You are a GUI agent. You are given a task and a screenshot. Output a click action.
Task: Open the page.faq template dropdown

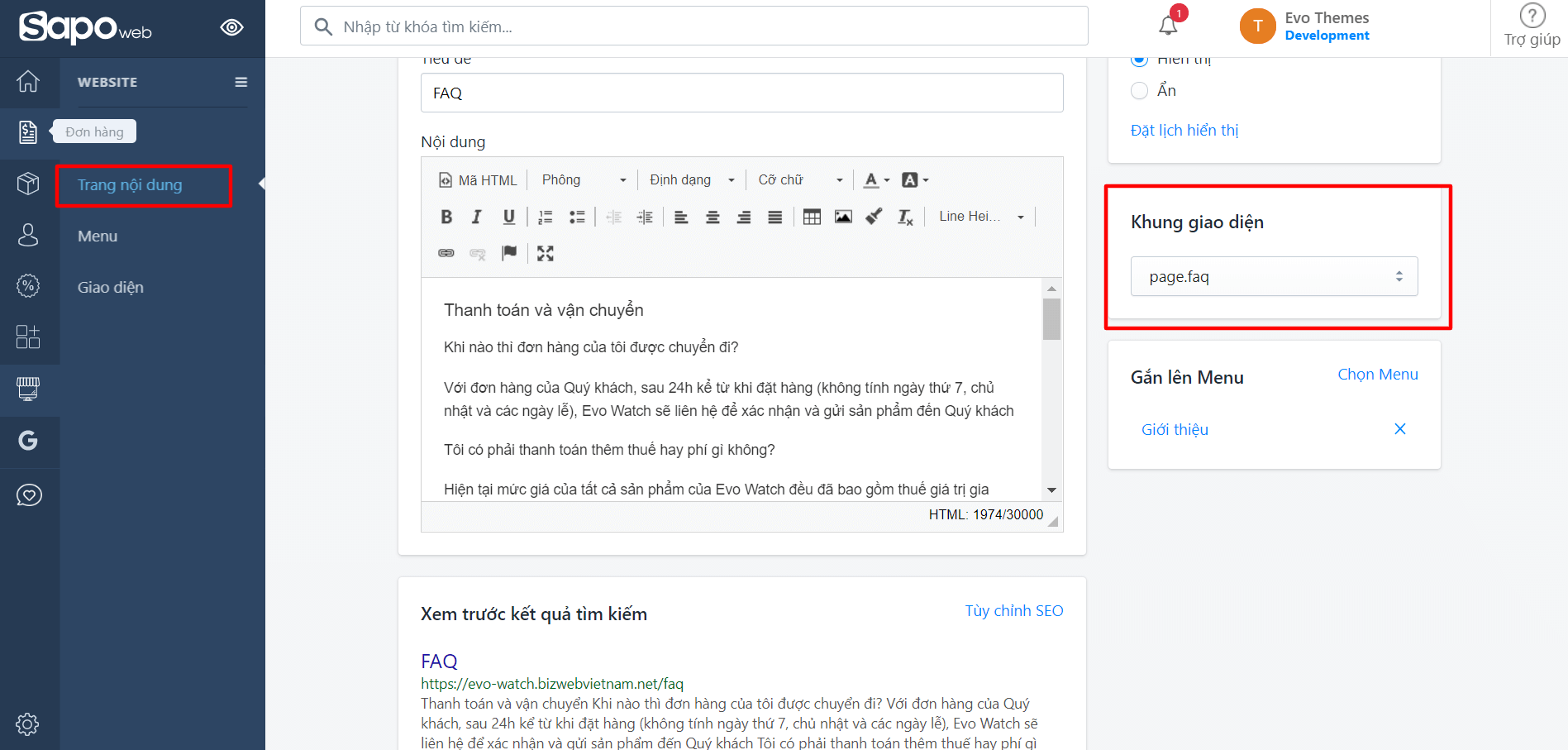pyautogui.click(x=1274, y=276)
